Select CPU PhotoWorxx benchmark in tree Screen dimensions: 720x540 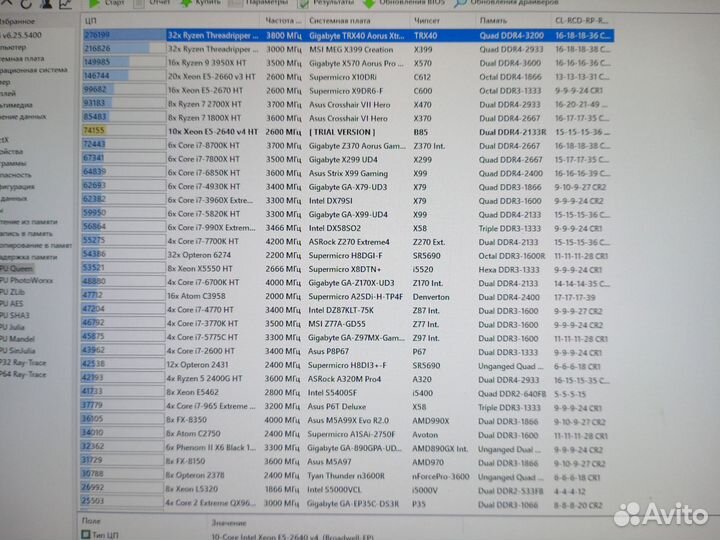pyautogui.click(x=26, y=280)
